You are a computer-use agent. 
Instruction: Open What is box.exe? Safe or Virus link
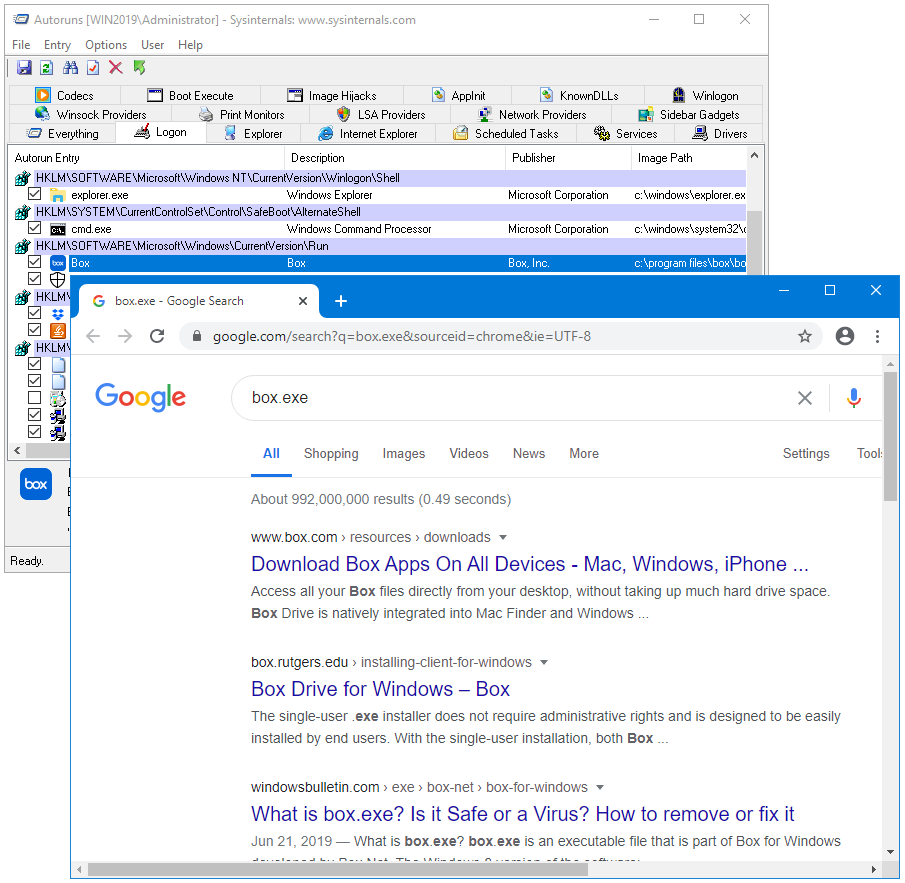coord(522,815)
